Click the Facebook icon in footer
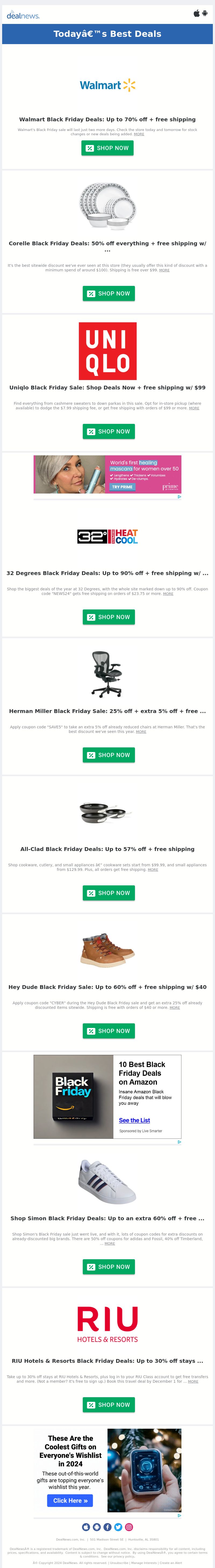 coord(107,1527)
